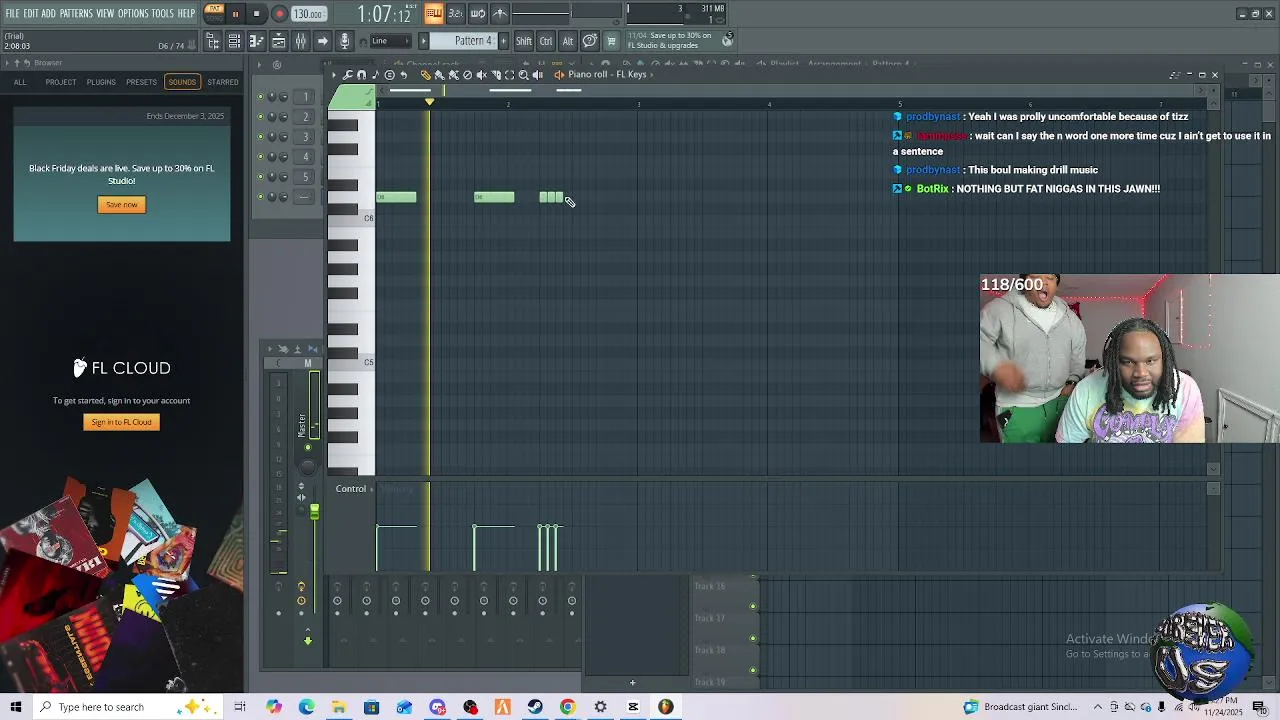Click the red Record button
Screen dimensions: 1280x720
tap(279, 14)
